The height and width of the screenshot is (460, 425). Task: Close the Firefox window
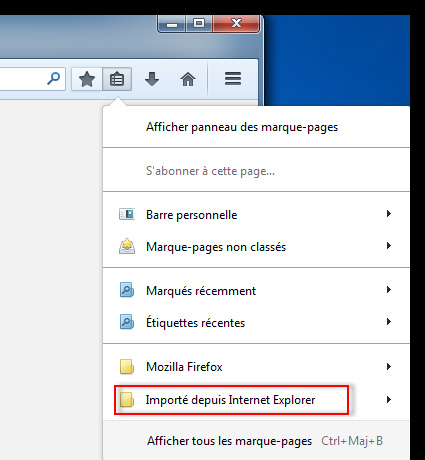(236, 23)
